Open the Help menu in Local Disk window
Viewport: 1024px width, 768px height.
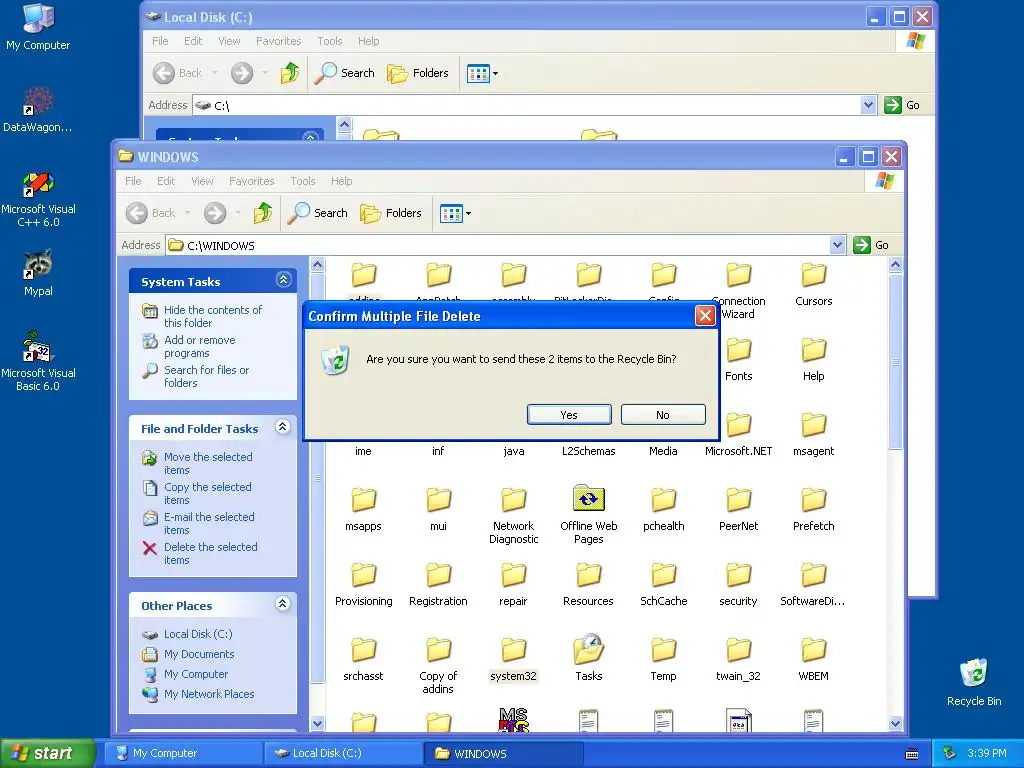tap(368, 40)
